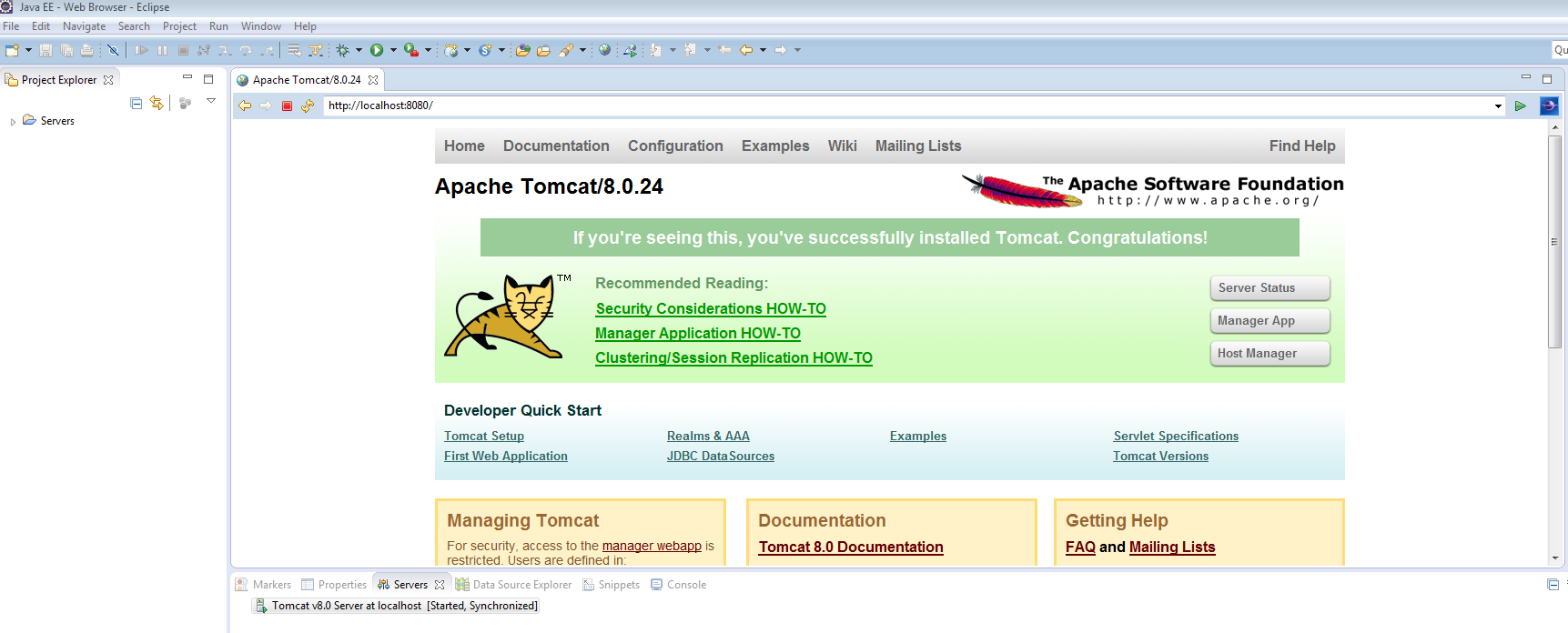Open the Project Explorer View Menu triangle

tap(211, 101)
